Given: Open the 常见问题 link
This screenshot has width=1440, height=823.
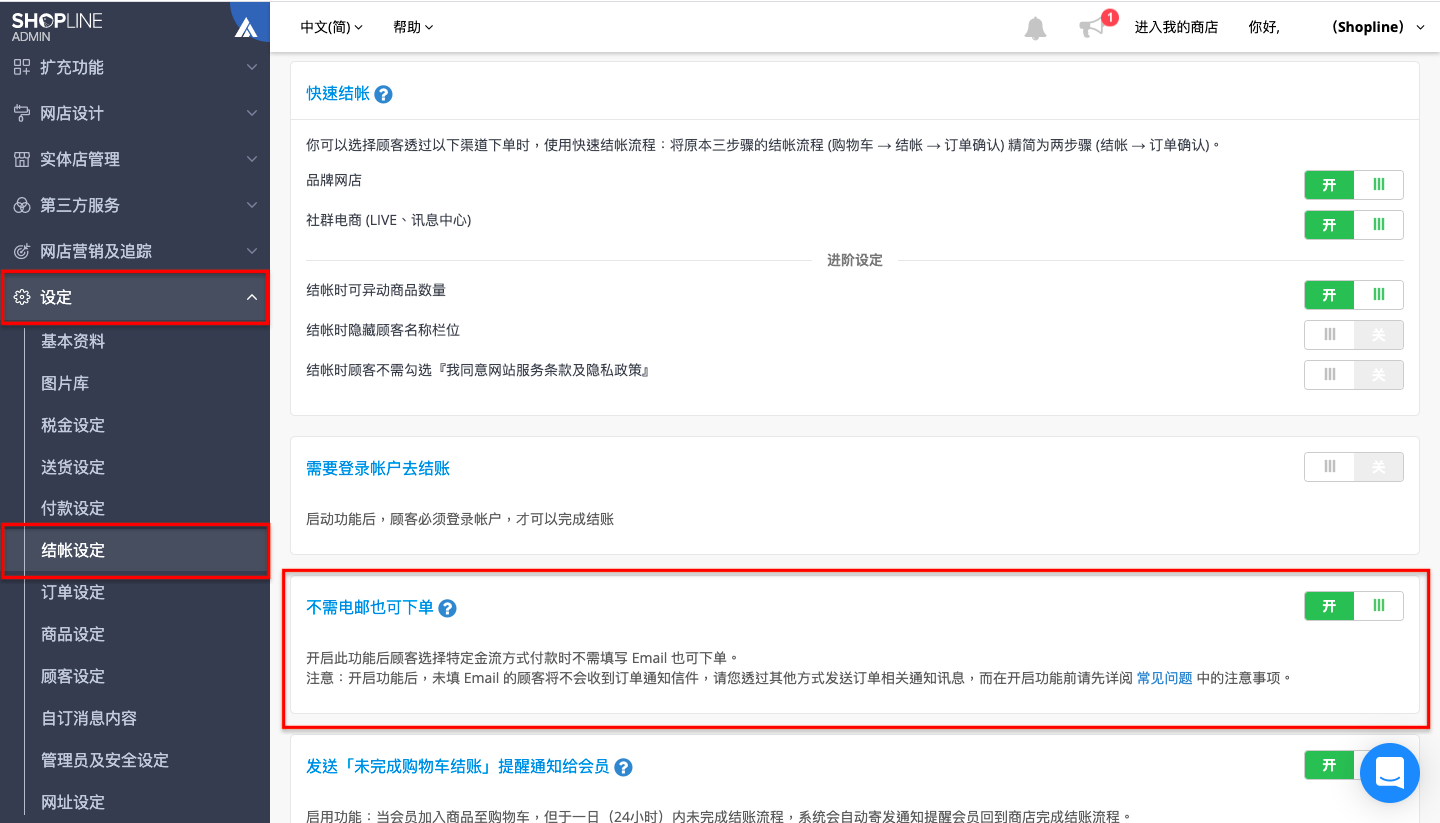Looking at the screenshot, I should tap(1165, 678).
